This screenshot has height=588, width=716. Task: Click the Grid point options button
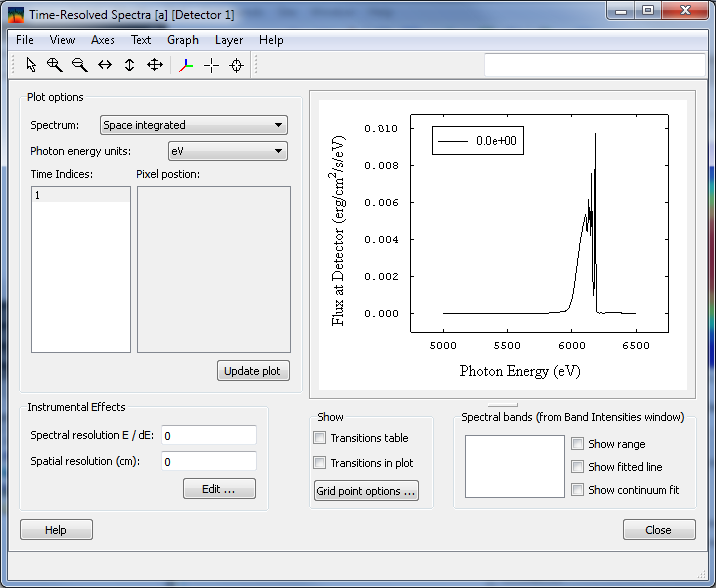click(x=367, y=491)
